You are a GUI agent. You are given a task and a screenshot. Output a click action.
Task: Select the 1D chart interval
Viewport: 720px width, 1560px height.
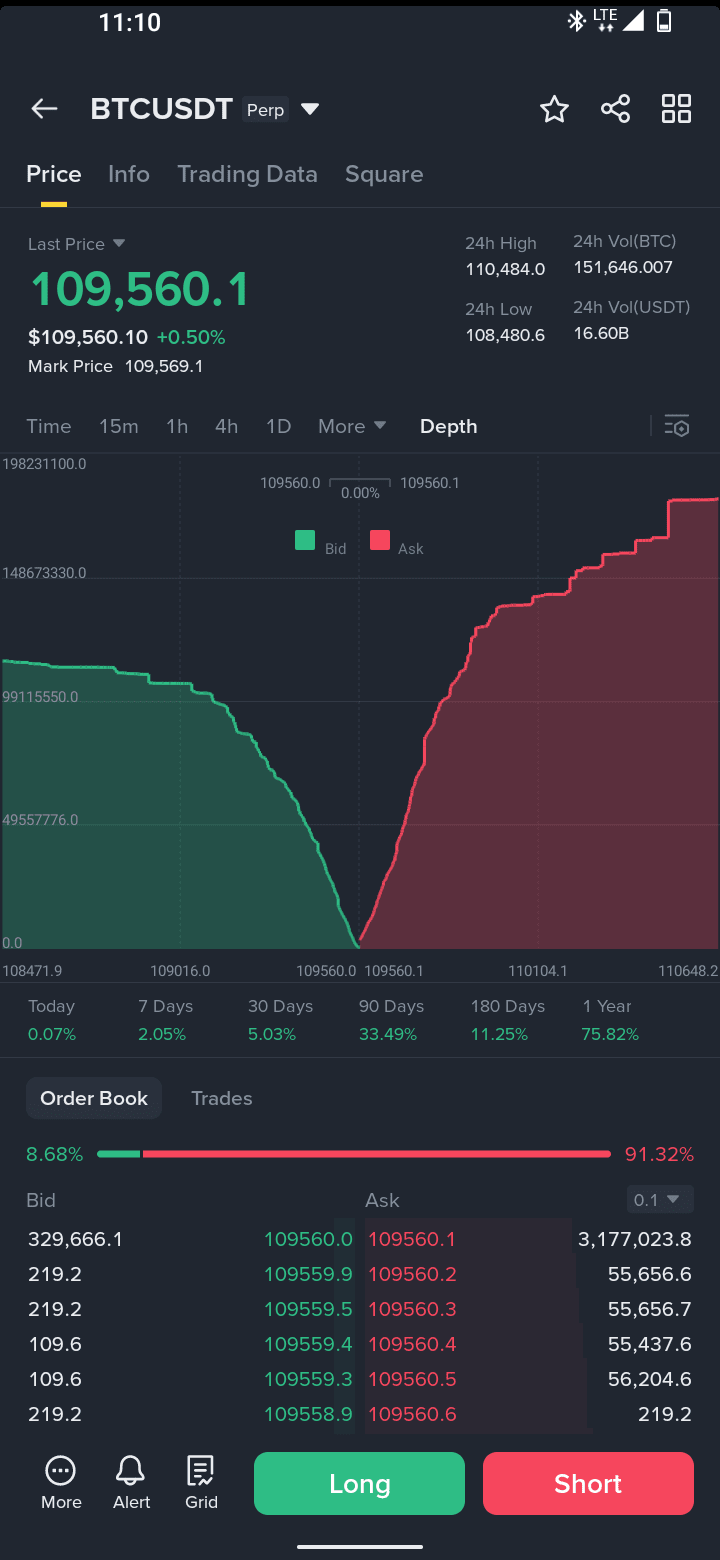[x=278, y=426]
